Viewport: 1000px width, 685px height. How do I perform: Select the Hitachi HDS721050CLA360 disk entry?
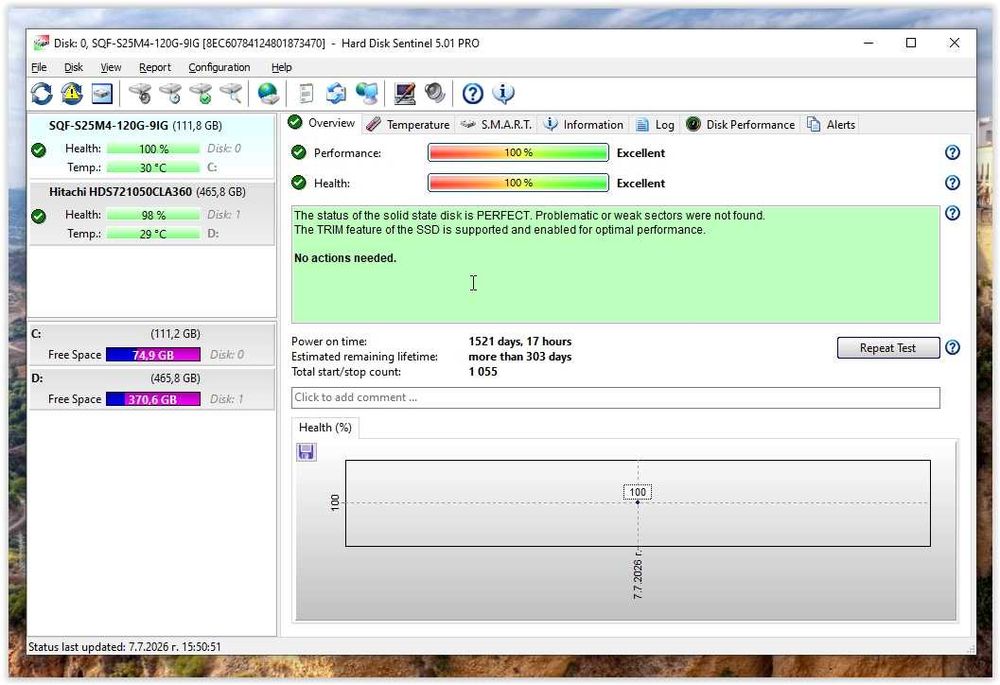coord(152,213)
